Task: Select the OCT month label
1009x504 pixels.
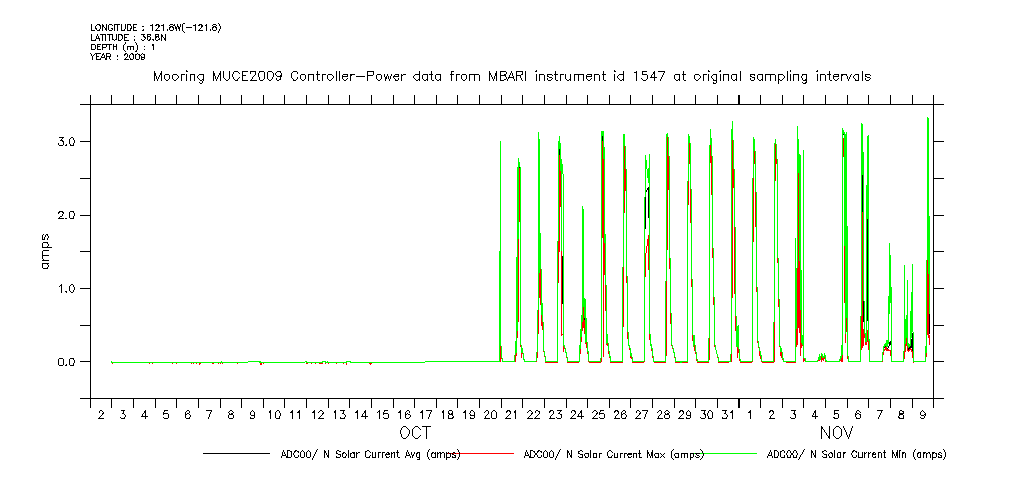Action: click(415, 434)
